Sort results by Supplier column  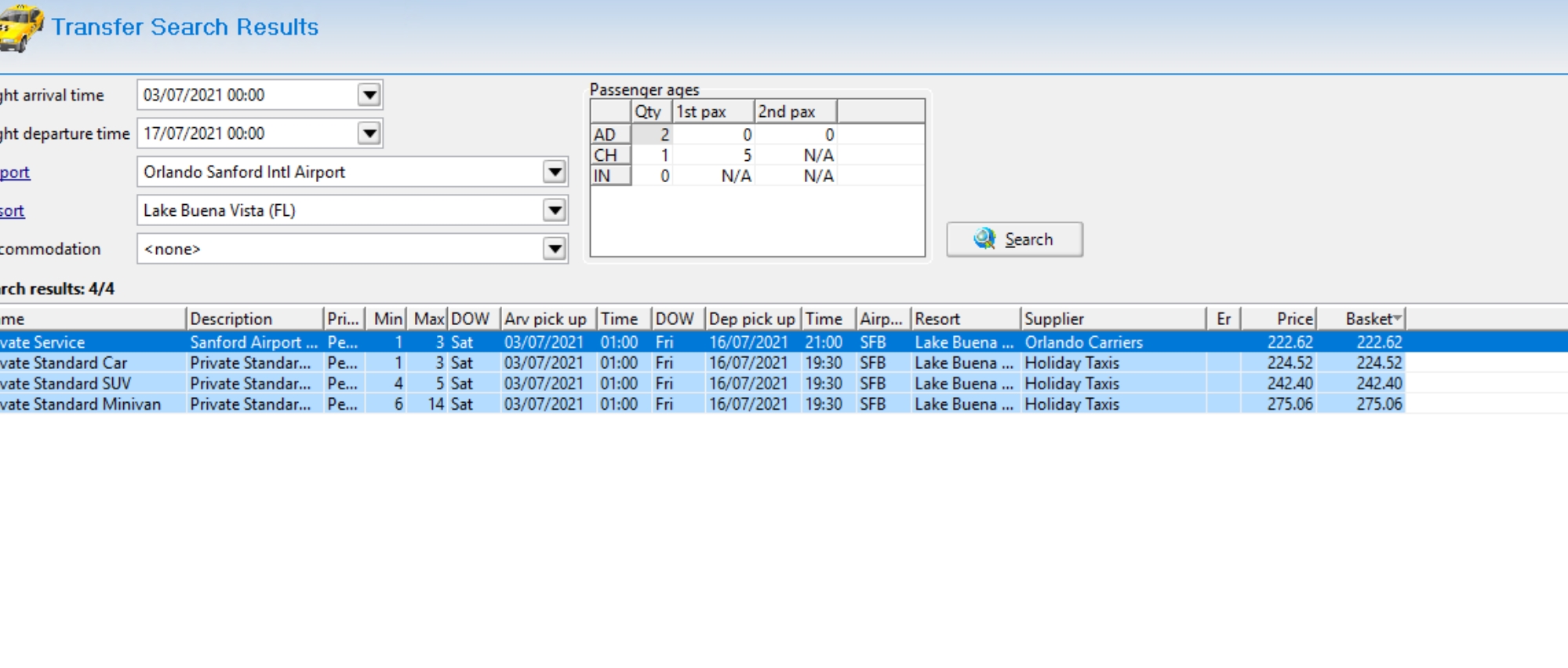click(x=1114, y=319)
